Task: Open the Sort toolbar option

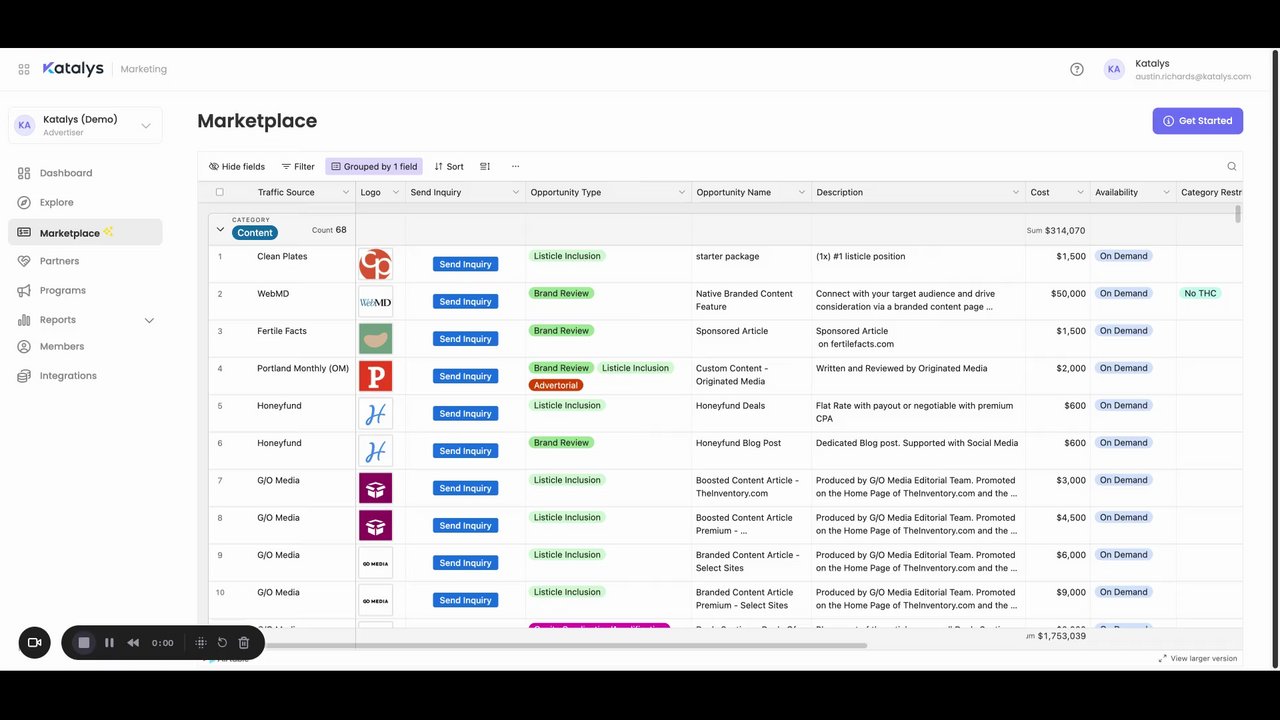Action: tap(449, 167)
